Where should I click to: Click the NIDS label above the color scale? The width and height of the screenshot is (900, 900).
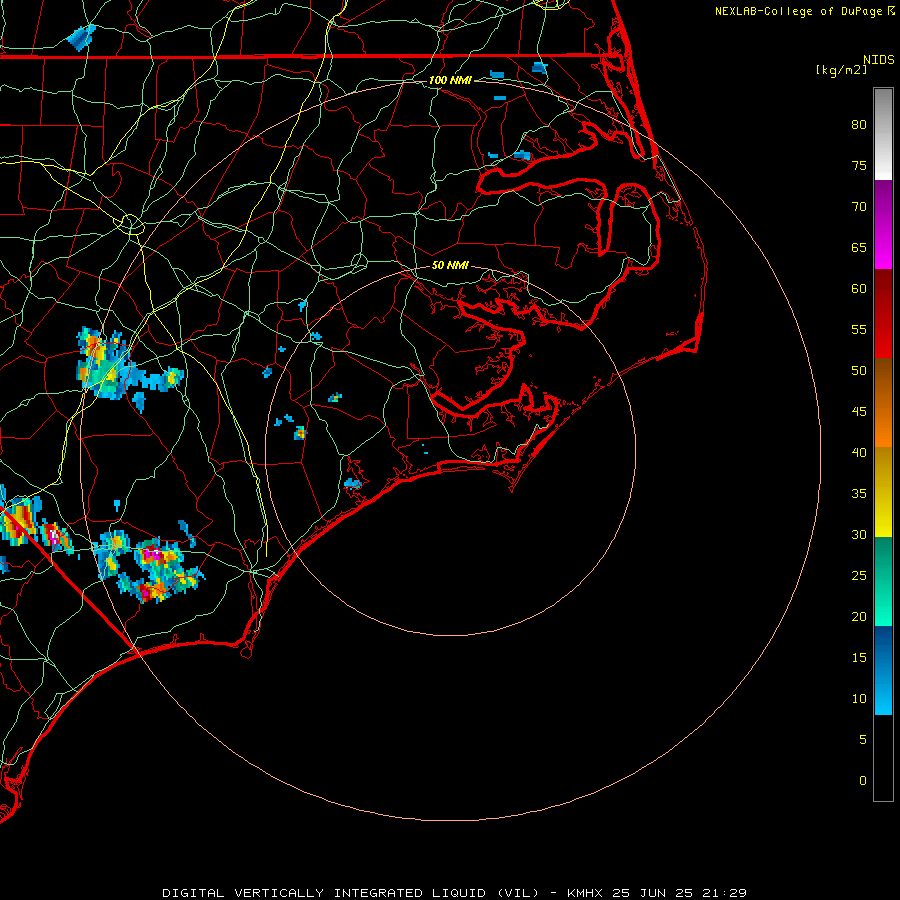(x=878, y=60)
